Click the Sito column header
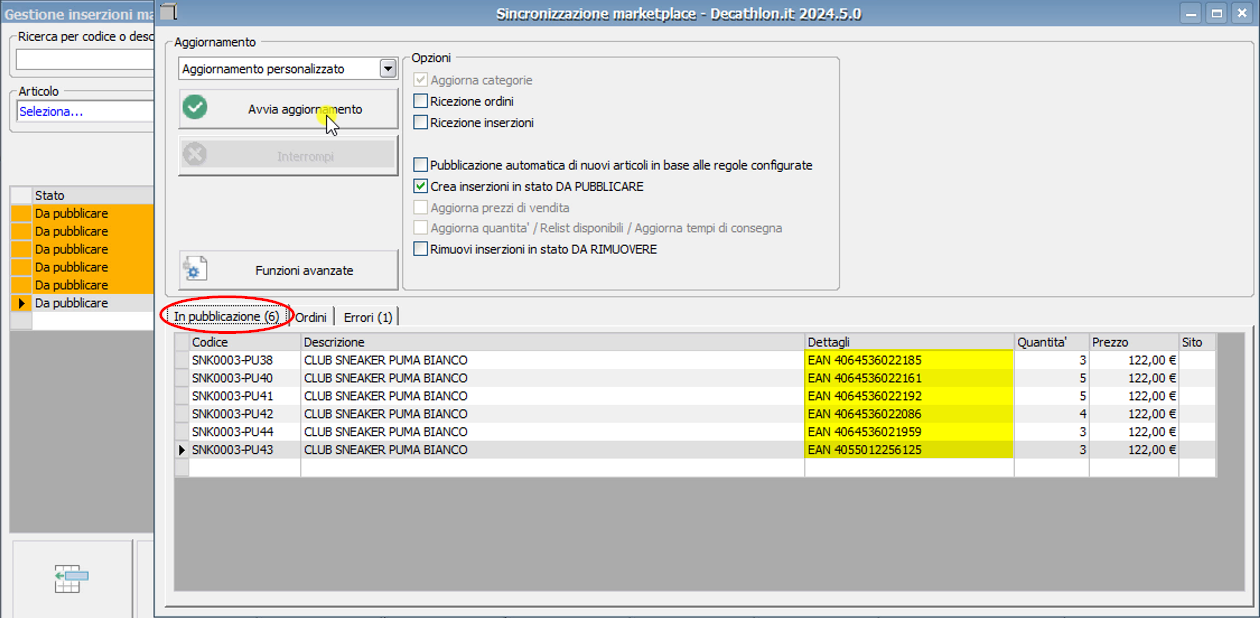This screenshot has width=1260, height=618. [1198, 342]
